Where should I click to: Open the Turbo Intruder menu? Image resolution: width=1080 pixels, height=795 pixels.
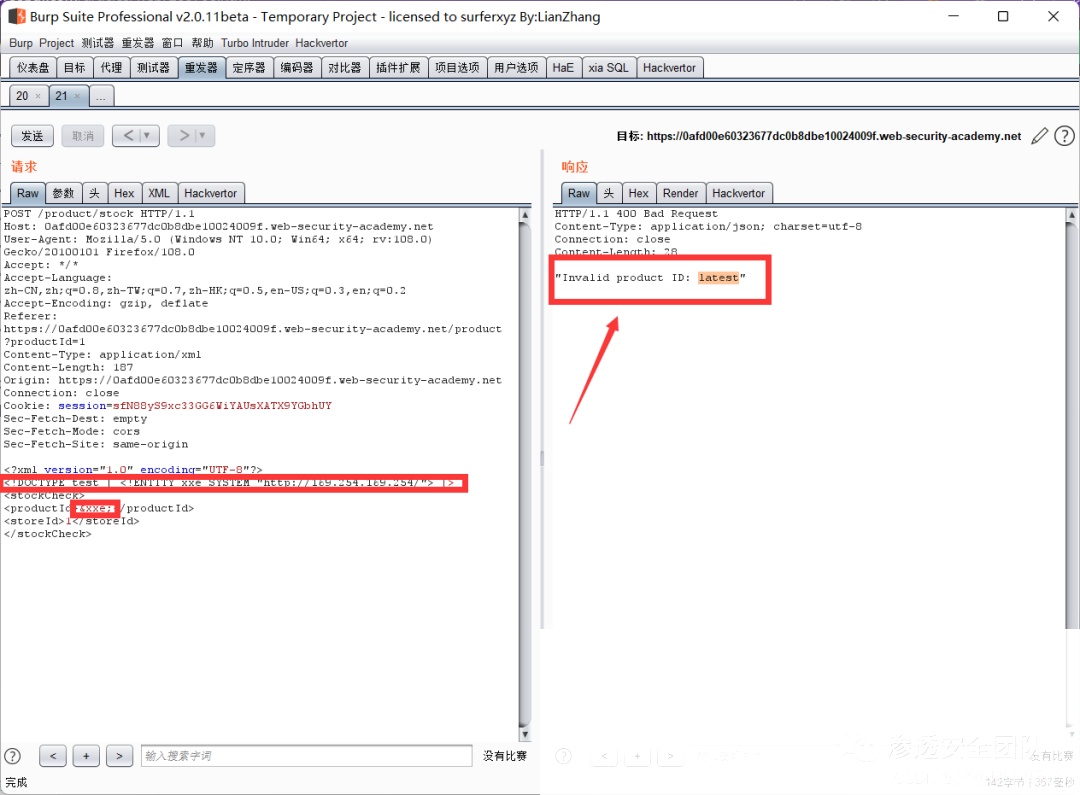tap(255, 43)
